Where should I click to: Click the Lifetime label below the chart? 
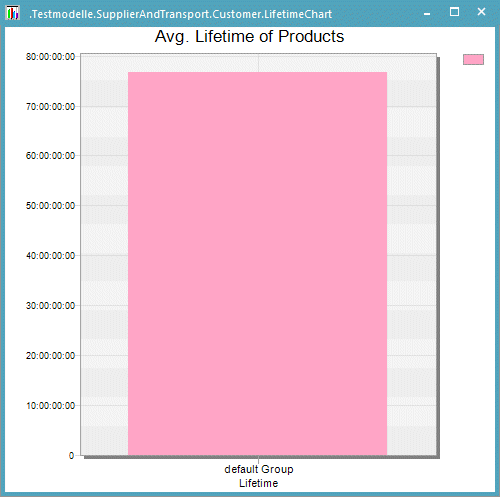(x=258, y=483)
